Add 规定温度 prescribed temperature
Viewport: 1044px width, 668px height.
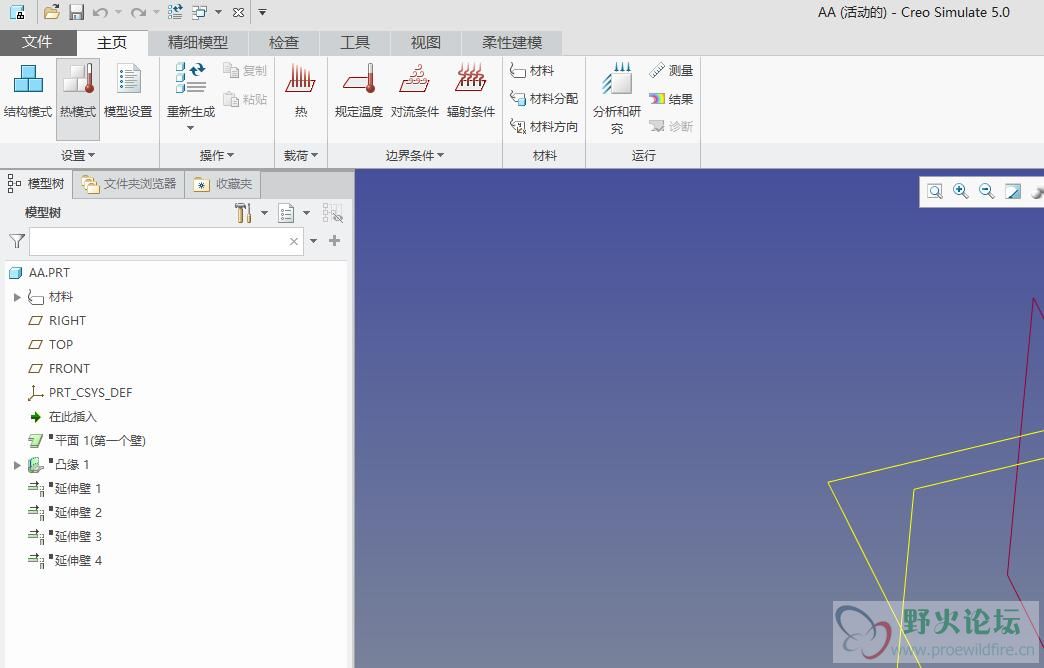pos(358,91)
